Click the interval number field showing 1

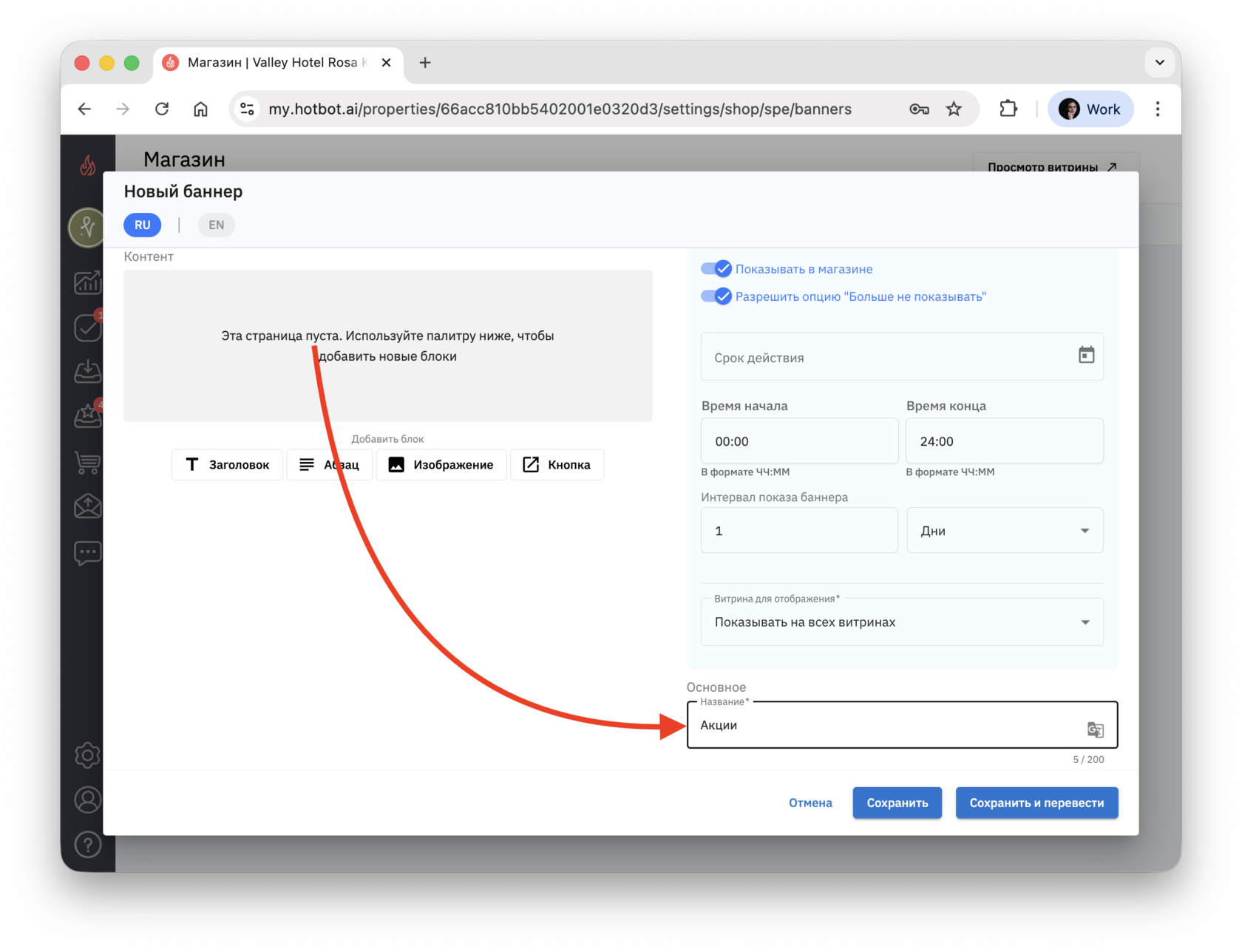799,530
